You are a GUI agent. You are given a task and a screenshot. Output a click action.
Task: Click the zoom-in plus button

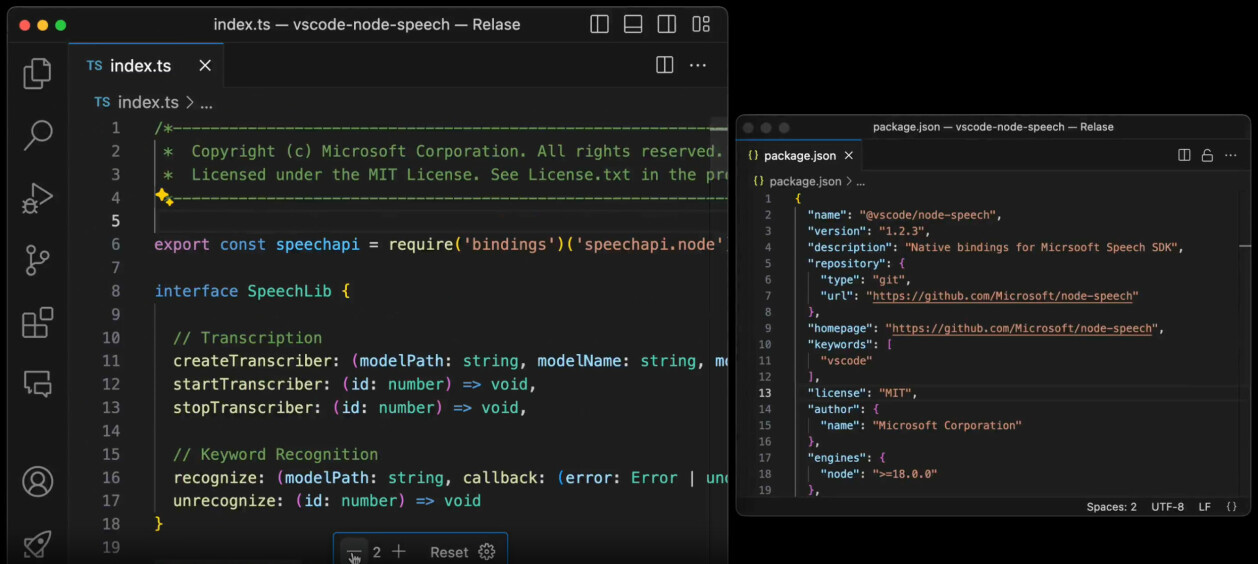(x=399, y=552)
